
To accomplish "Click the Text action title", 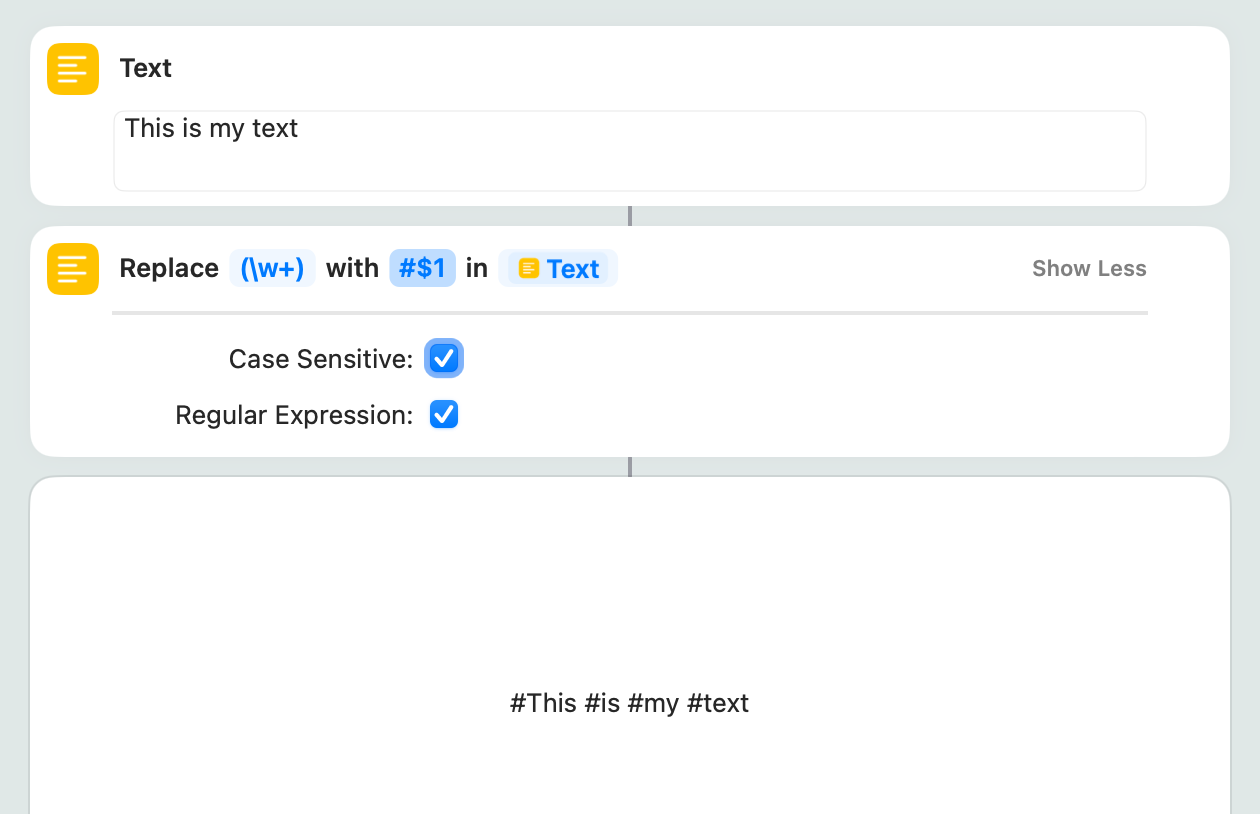I will [x=146, y=68].
